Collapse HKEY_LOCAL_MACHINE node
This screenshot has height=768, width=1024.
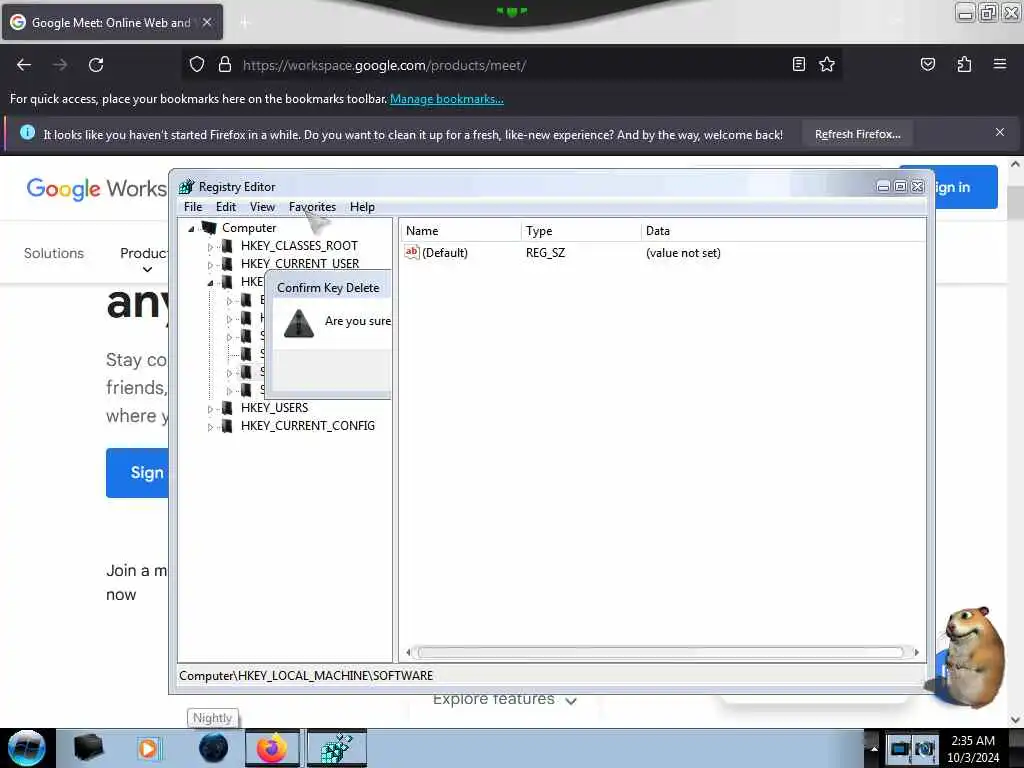coord(210,283)
